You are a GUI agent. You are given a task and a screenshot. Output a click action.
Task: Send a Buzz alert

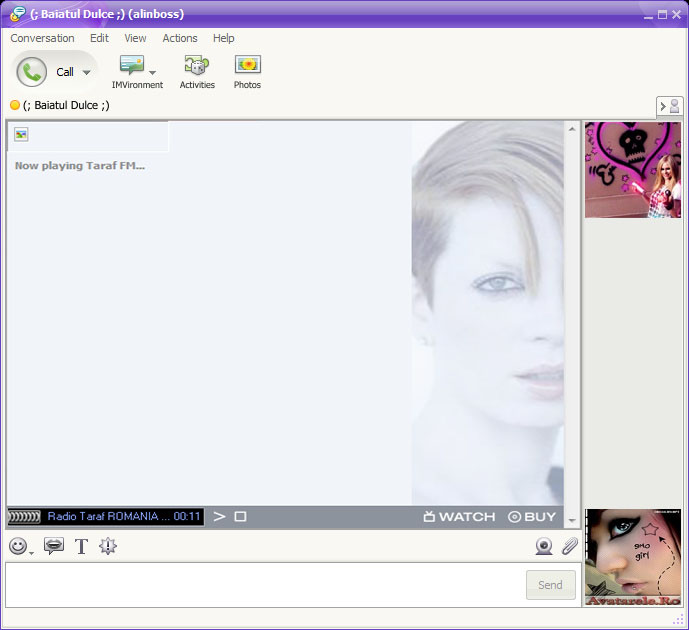[x=108, y=546]
